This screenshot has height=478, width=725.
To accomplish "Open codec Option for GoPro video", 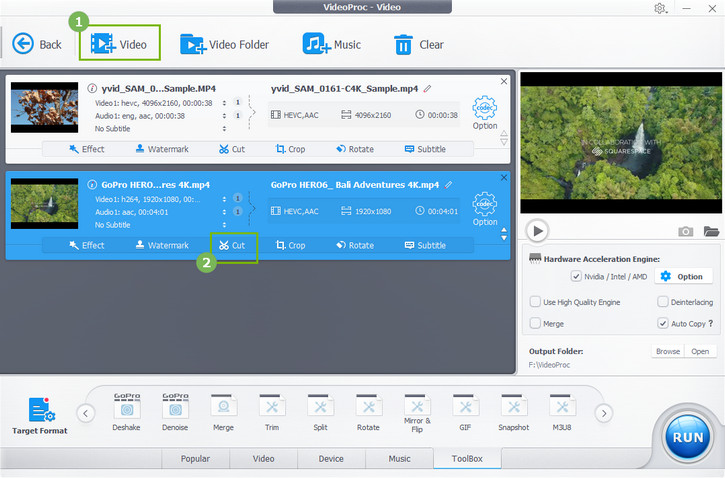I will click(x=485, y=208).
